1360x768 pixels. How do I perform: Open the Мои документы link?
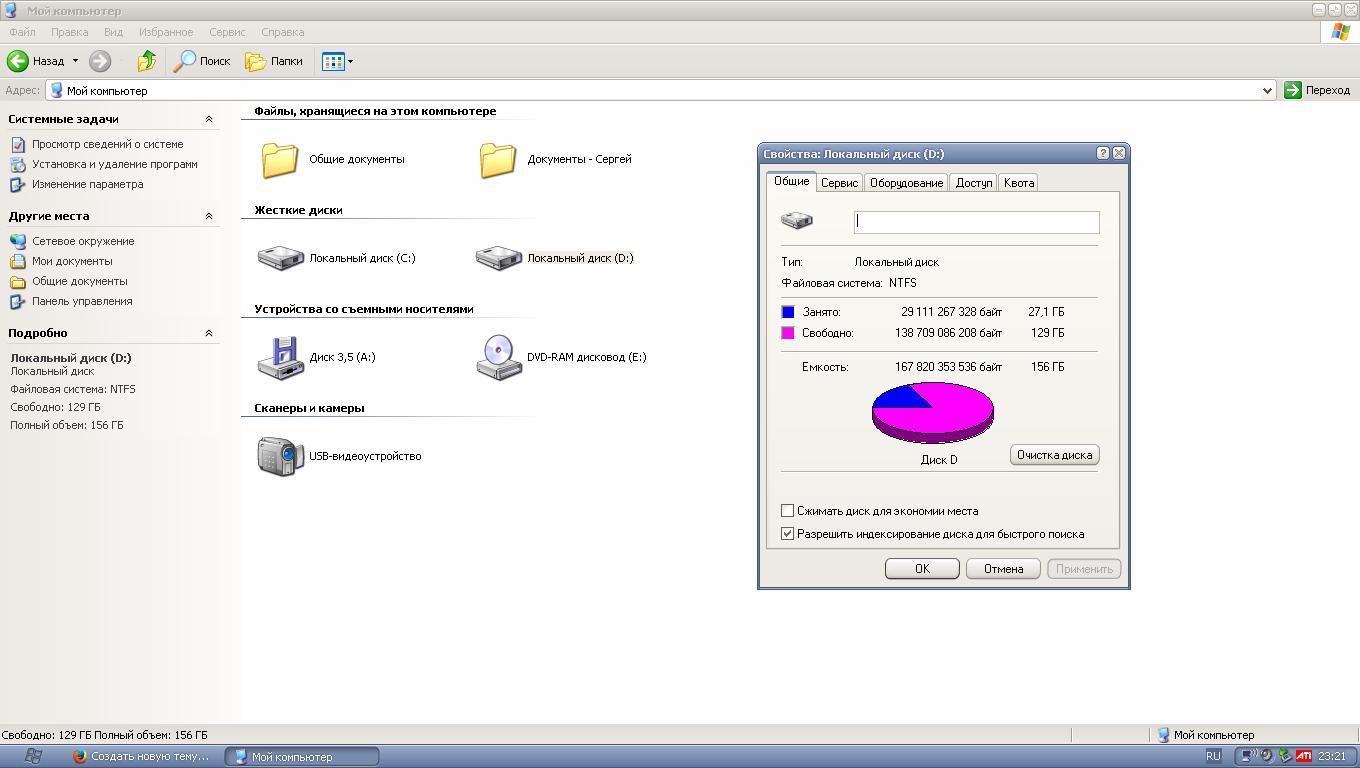click(x=72, y=261)
